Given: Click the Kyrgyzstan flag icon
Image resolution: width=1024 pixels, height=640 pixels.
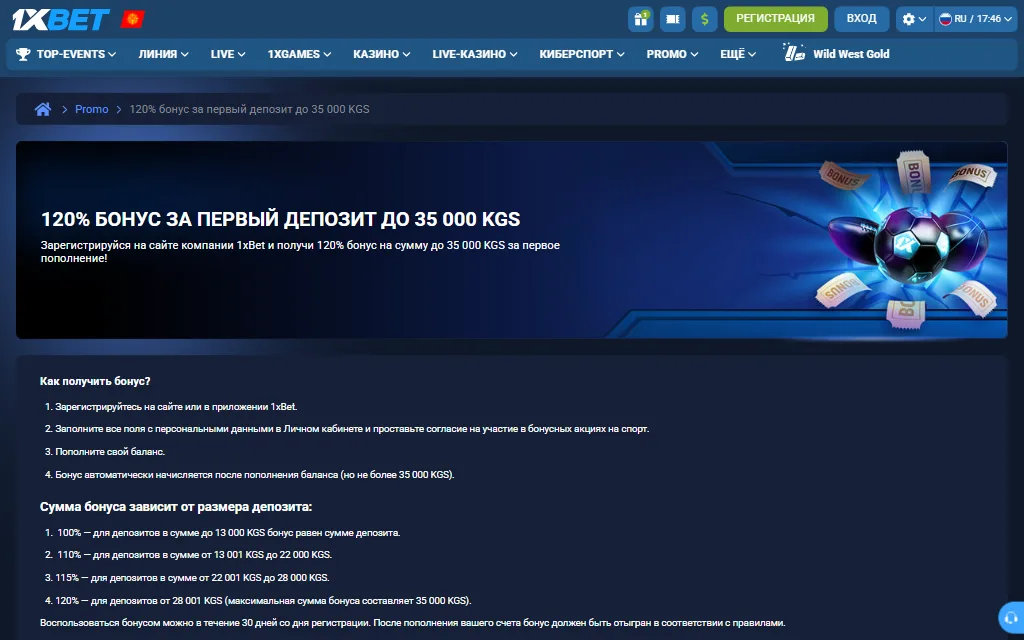Looking at the screenshot, I should click(133, 20).
